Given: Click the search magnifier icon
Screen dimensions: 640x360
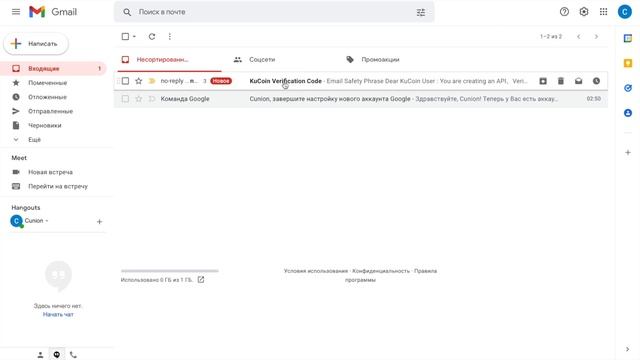Looking at the screenshot, I should [x=127, y=12].
